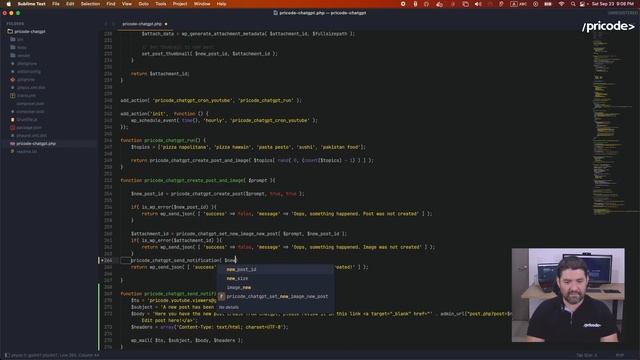This screenshot has height=360, width=640.
Task: Click the Tab Size indicator in status bar
Action: coord(587,356)
